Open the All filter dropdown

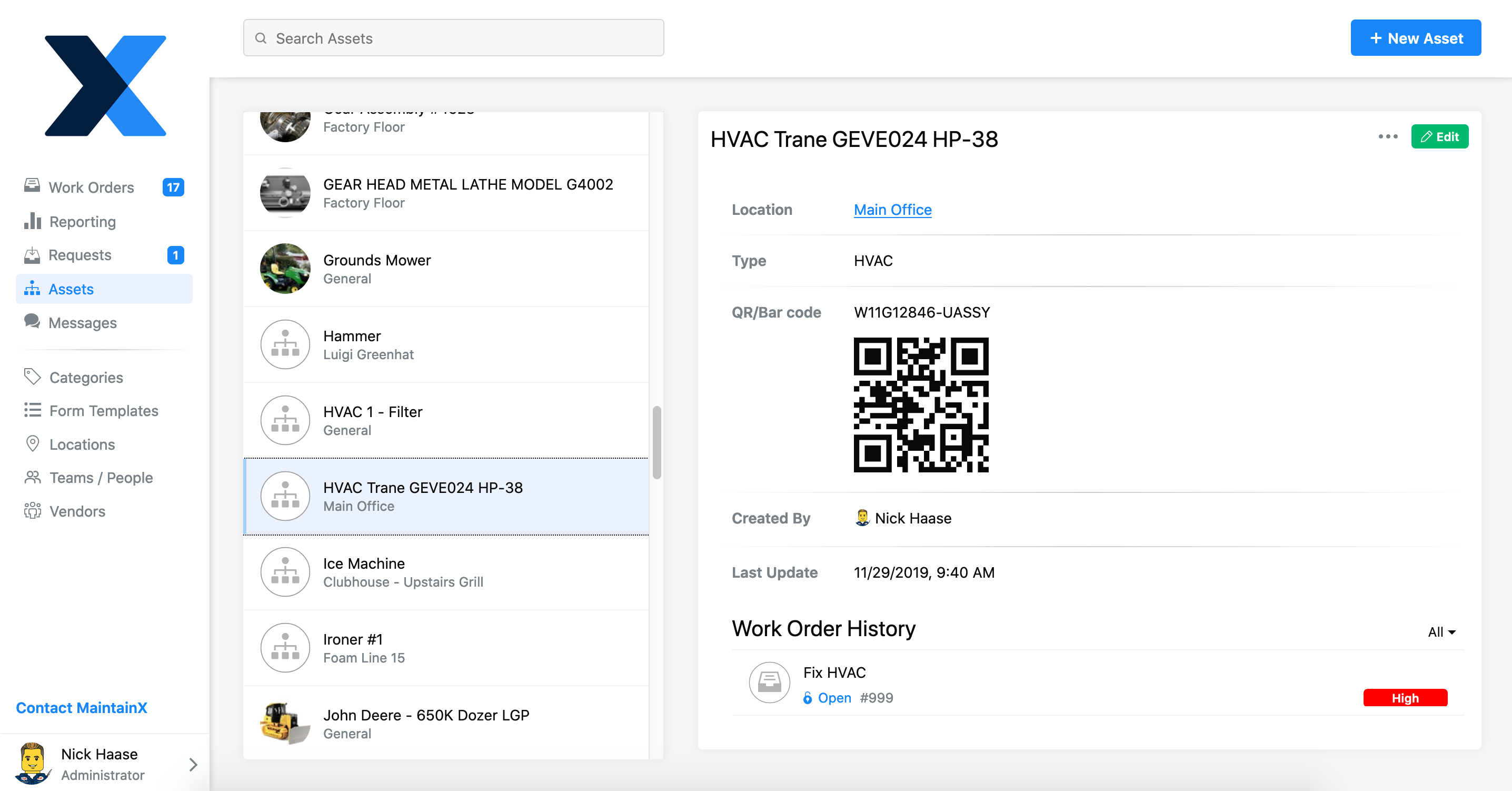[1441, 632]
